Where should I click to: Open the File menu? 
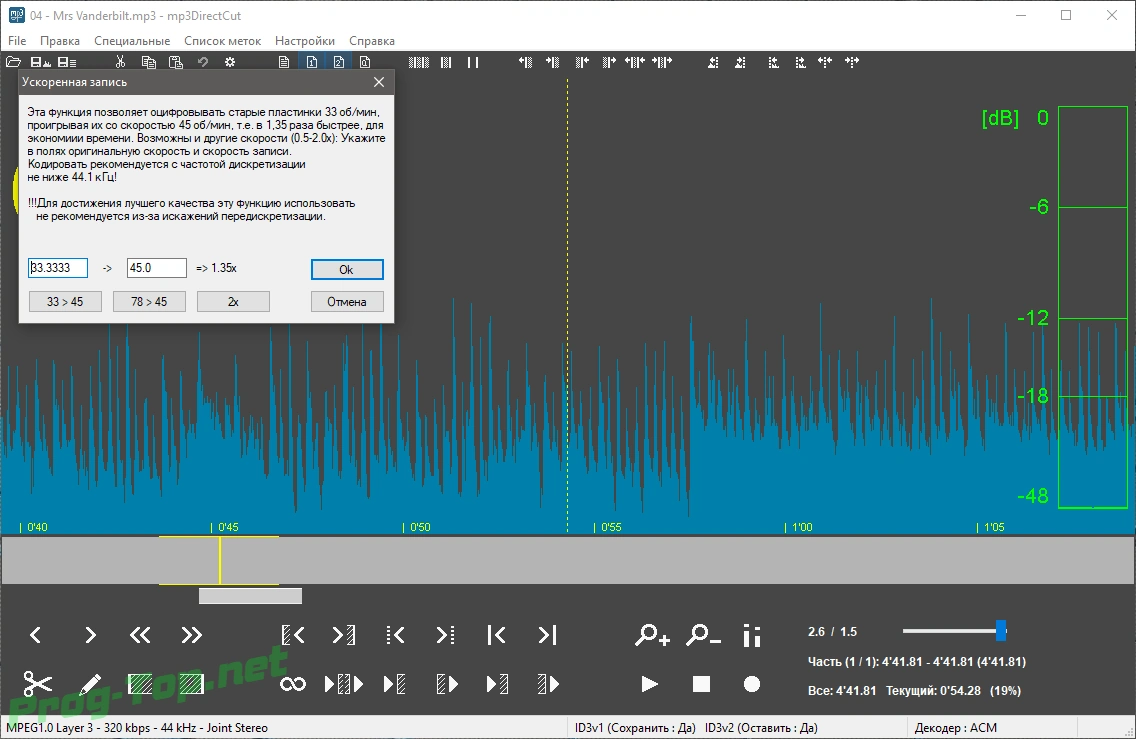17,41
